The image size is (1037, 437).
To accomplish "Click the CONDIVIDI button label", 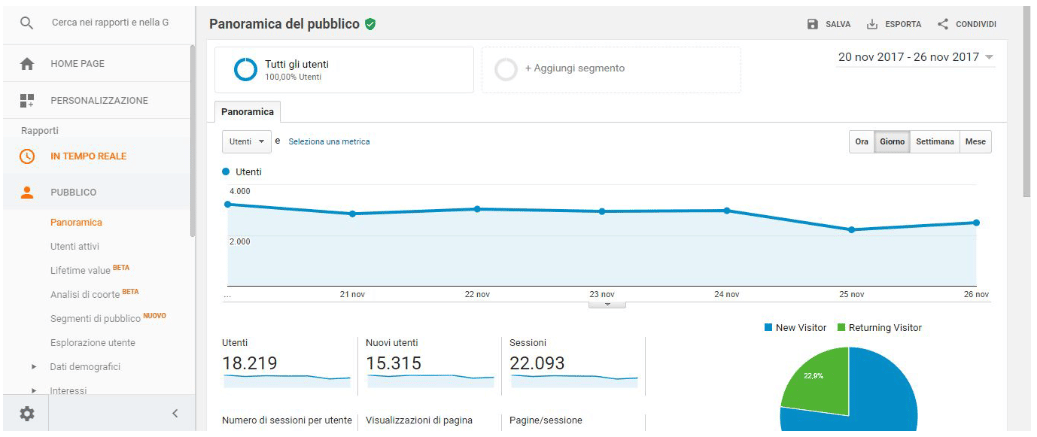I will click(x=976, y=24).
